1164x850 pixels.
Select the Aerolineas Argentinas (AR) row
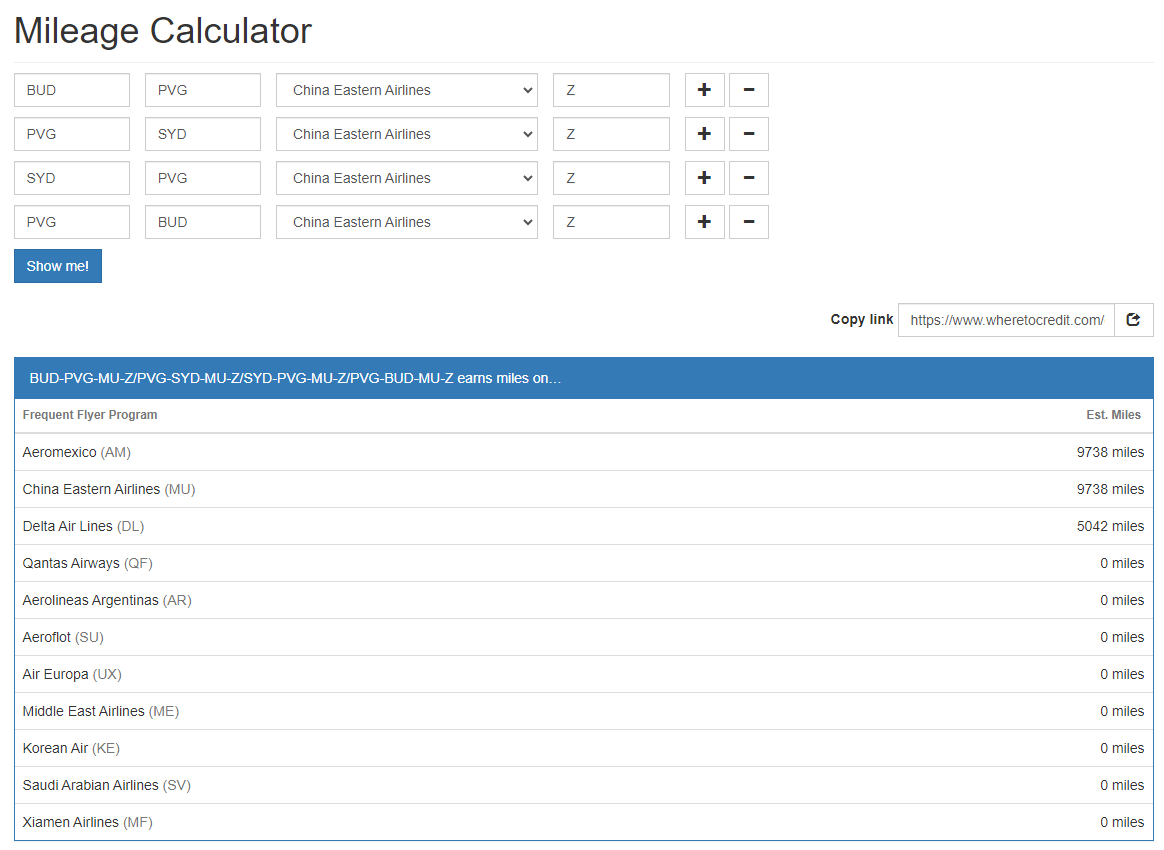[x=583, y=600]
